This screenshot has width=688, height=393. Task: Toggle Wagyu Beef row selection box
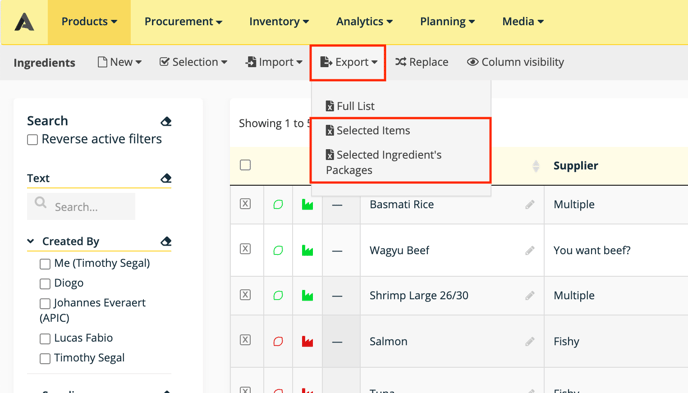click(245, 249)
